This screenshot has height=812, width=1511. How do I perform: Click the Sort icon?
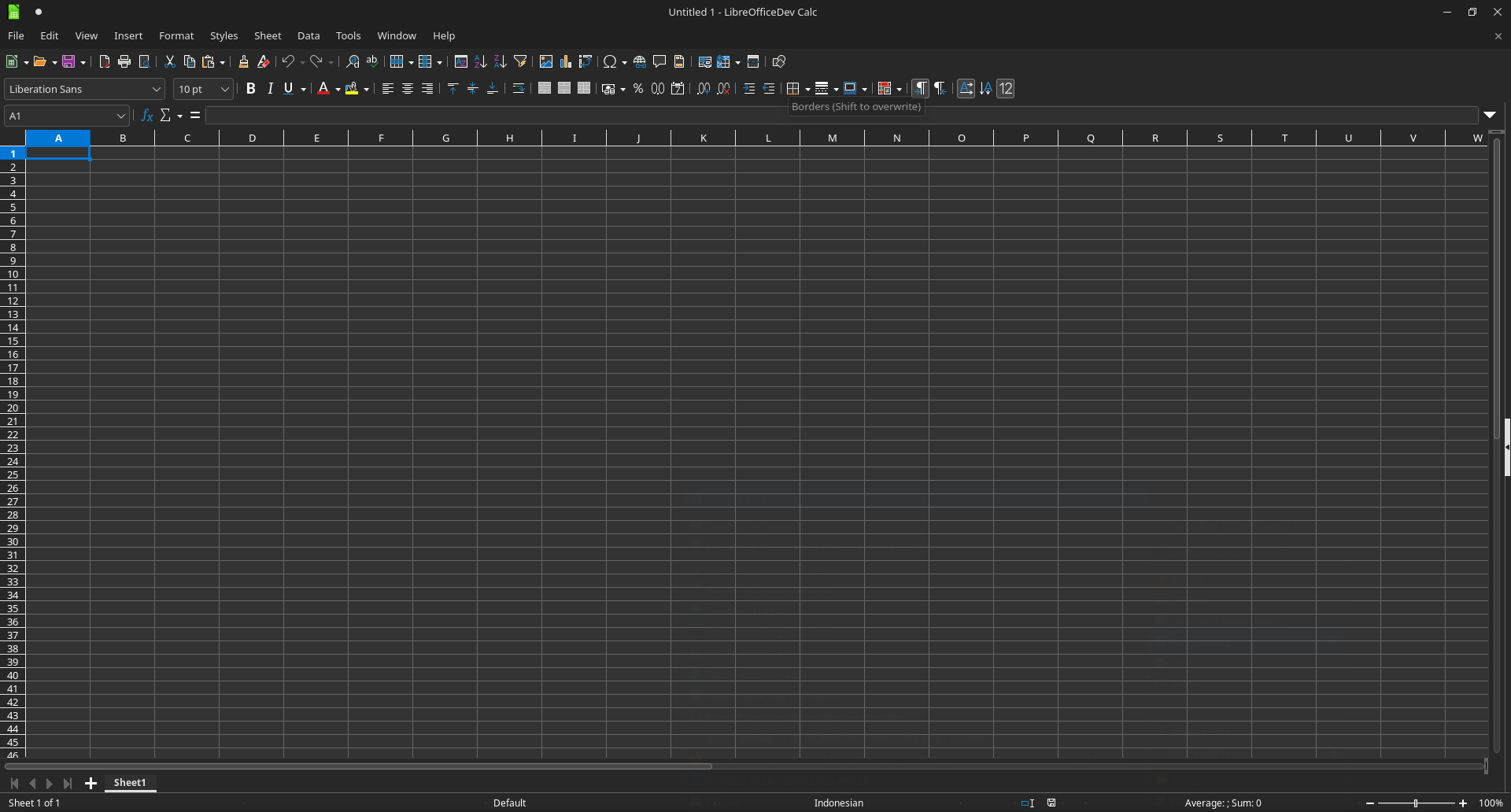click(460, 61)
